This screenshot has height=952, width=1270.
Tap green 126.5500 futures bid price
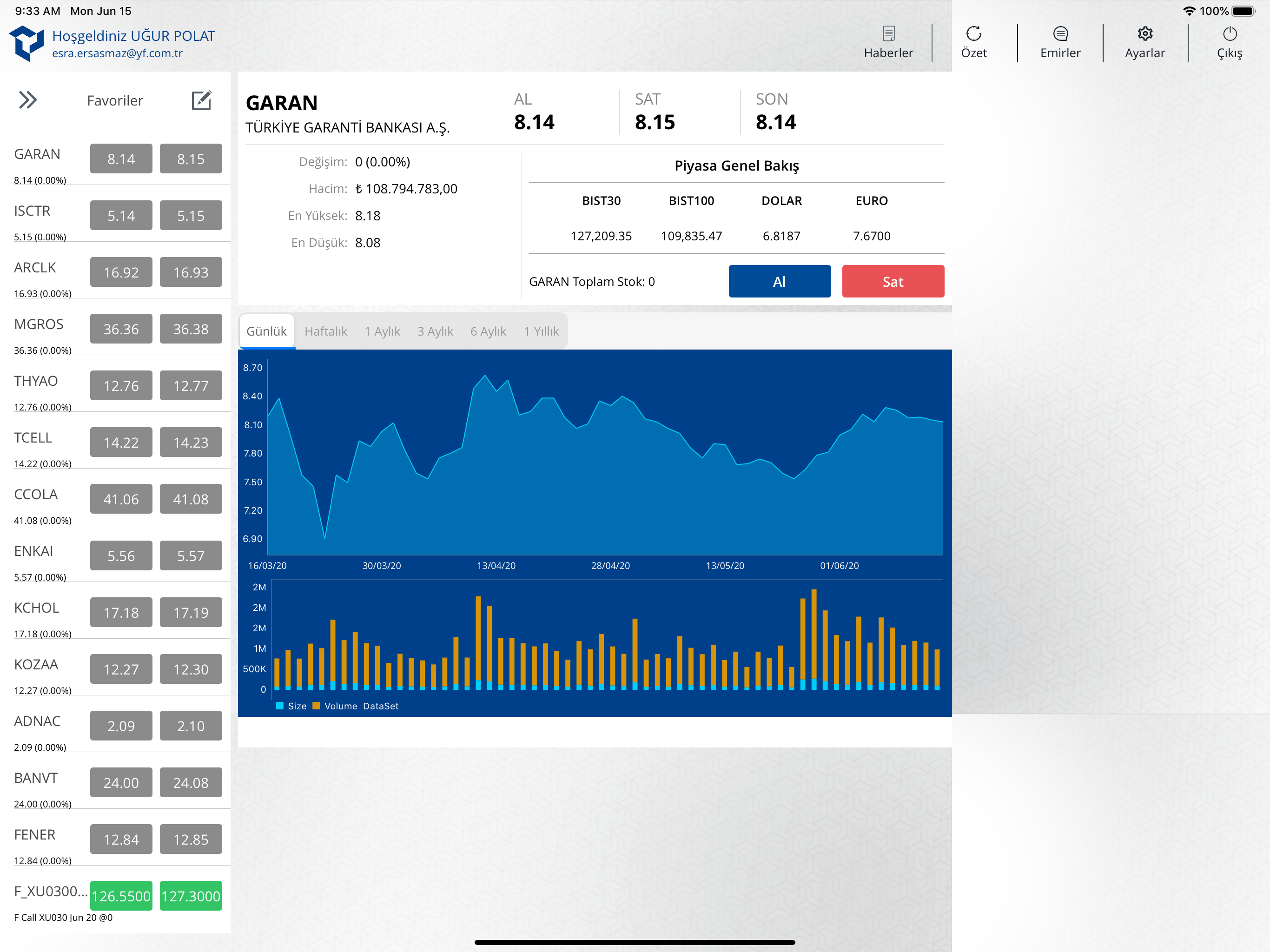click(121, 896)
